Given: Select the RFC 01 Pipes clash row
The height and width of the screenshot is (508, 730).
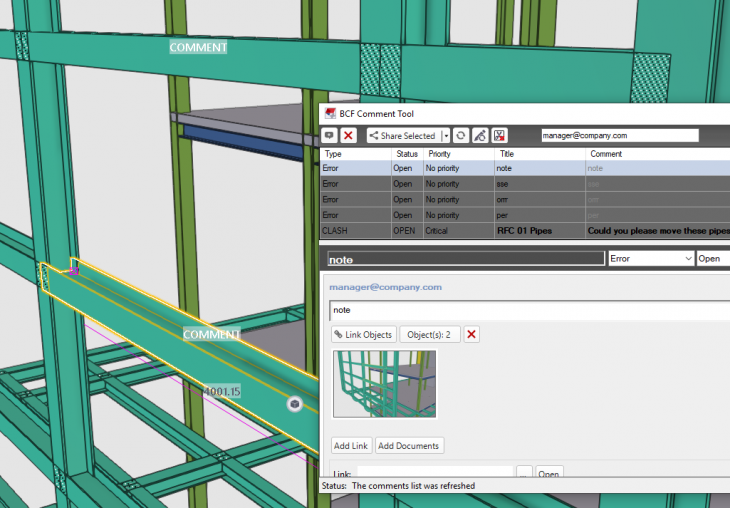Looking at the screenshot, I should point(525,230).
